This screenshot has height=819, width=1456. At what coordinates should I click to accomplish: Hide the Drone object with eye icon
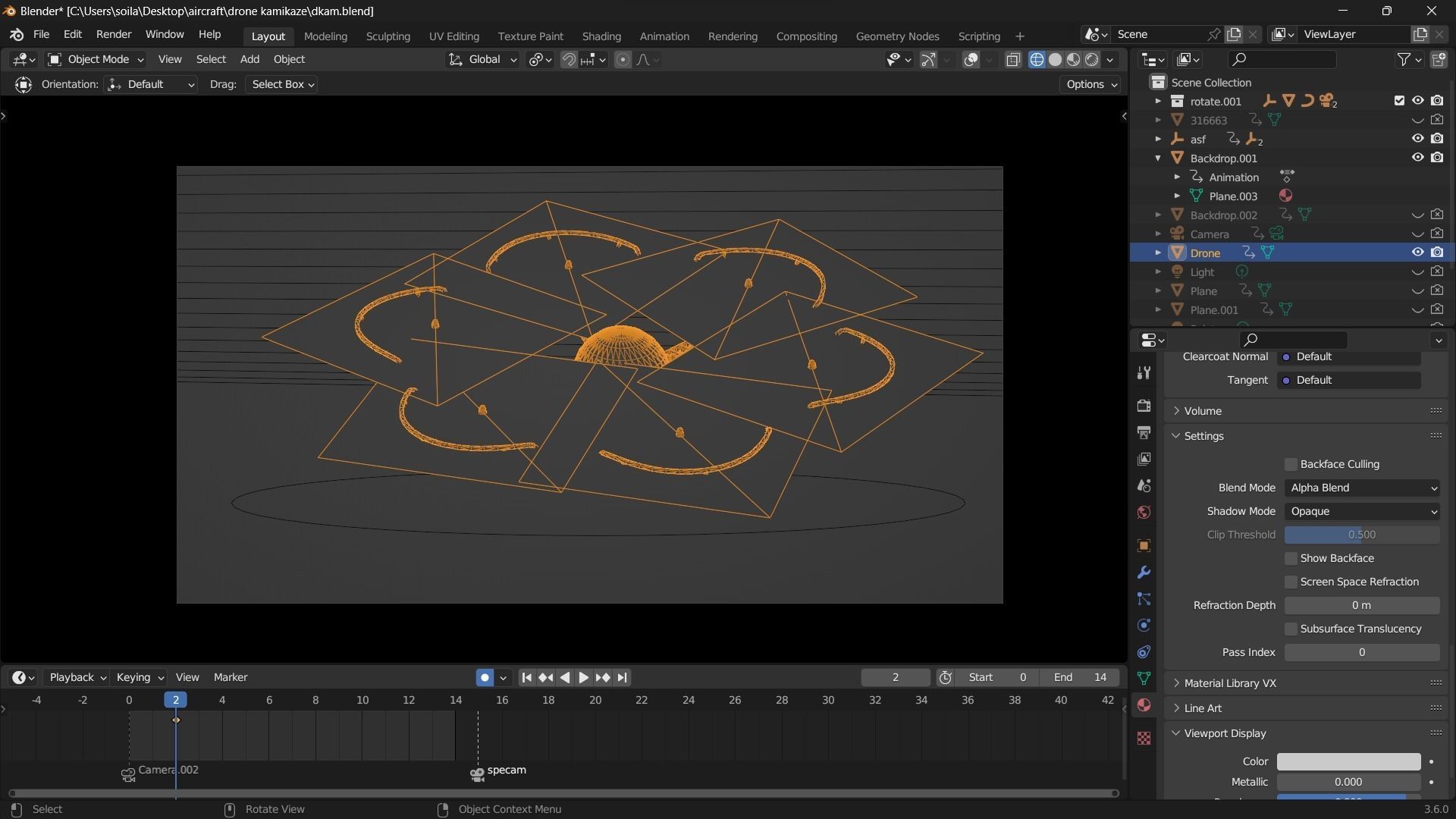tap(1417, 253)
